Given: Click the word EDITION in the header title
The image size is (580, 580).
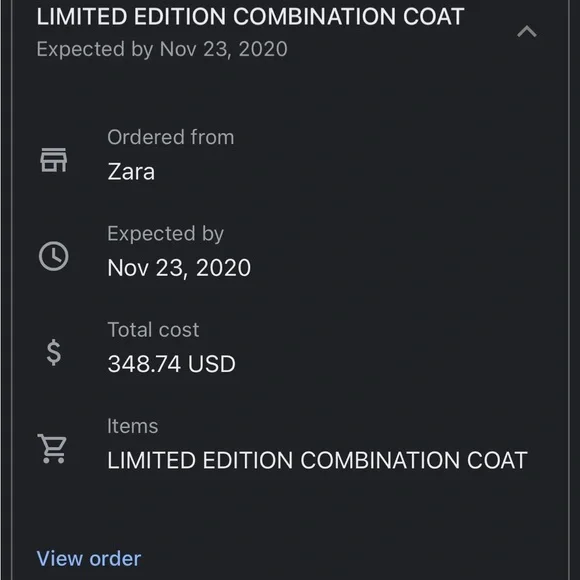Looking at the screenshot, I should [x=180, y=17].
